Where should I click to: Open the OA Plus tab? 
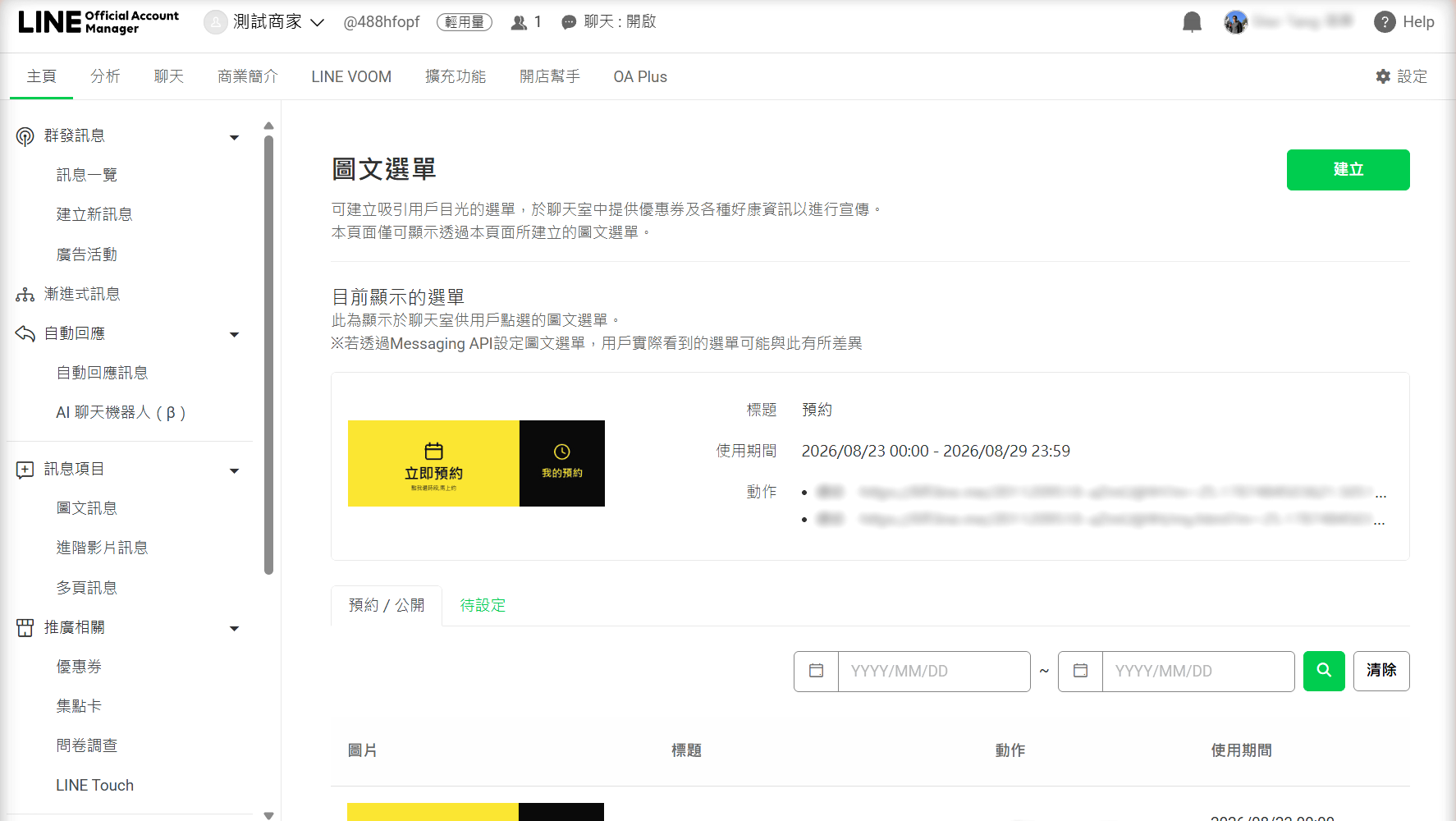[x=640, y=76]
